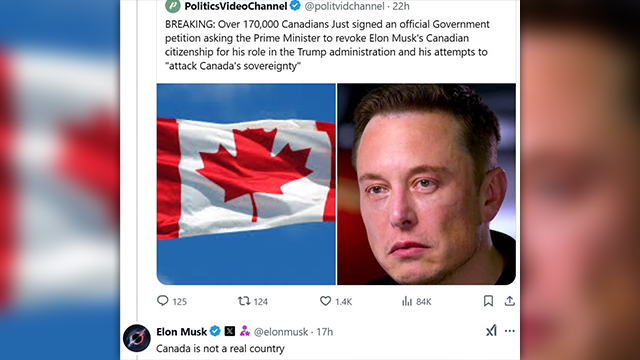The height and width of the screenshot is (360, 640).
Task: Click the share upload icon
Action: [509, 301]
